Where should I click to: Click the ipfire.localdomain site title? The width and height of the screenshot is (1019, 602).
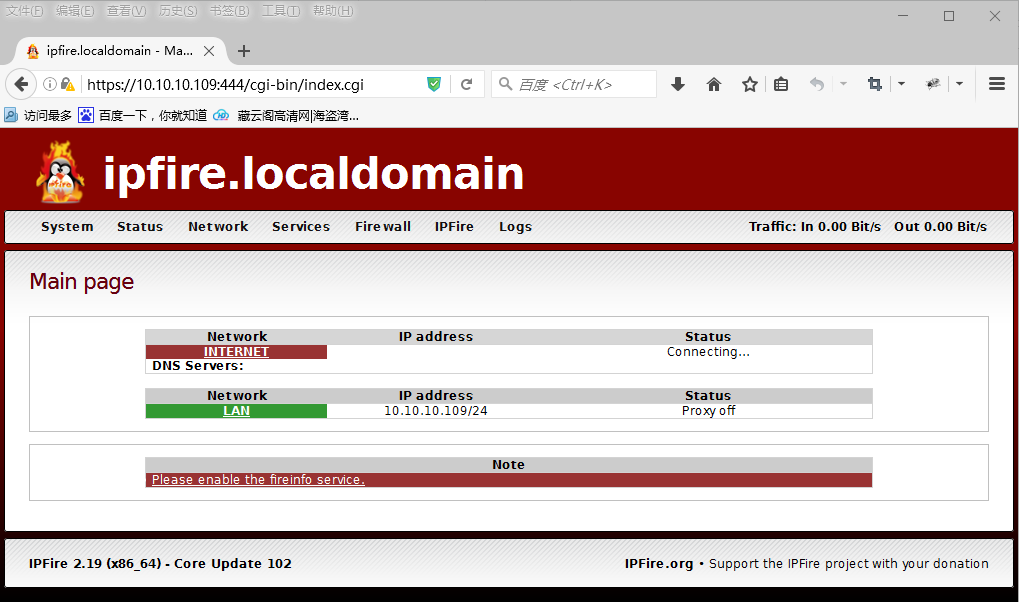(x=313, y=173)
